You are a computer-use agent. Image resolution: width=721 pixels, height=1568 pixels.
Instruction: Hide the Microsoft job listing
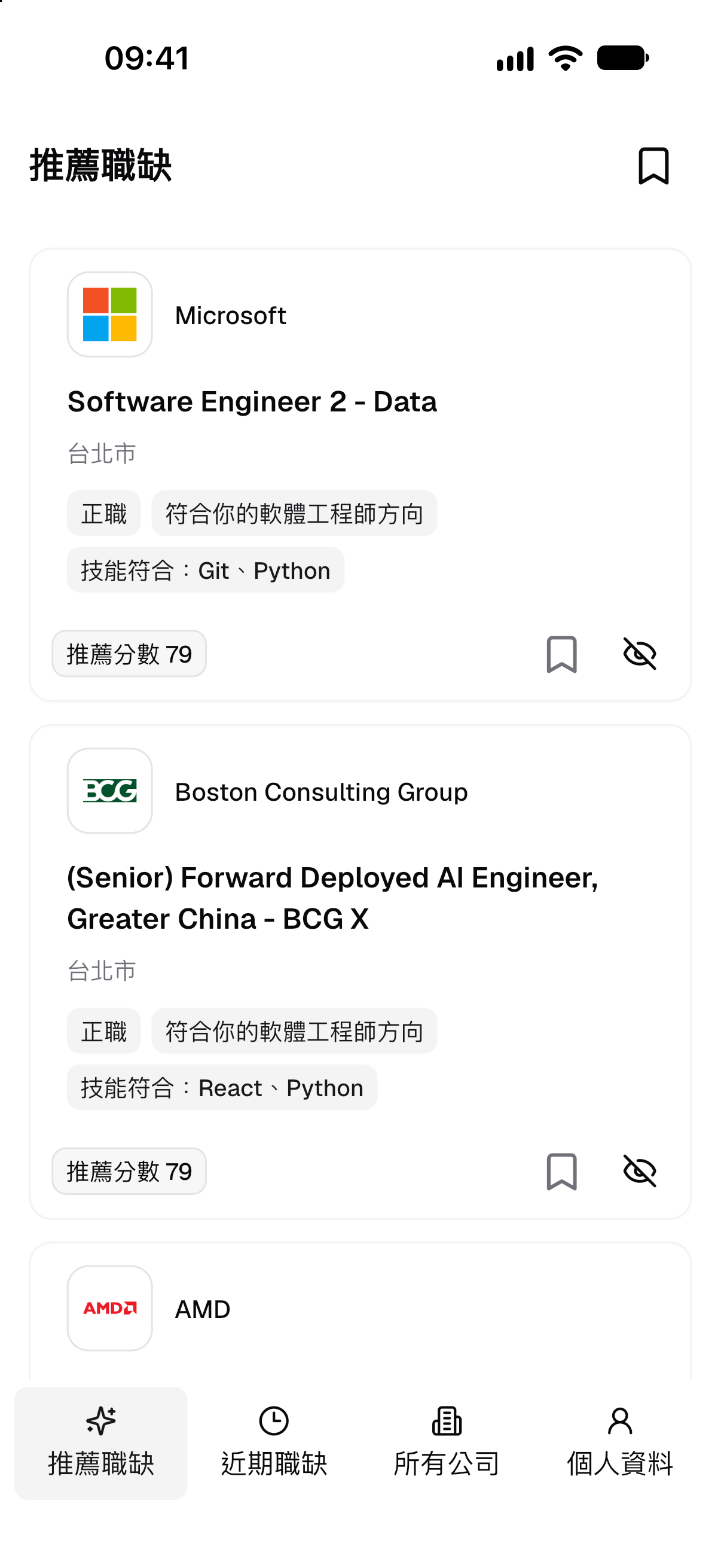point(640,654)
